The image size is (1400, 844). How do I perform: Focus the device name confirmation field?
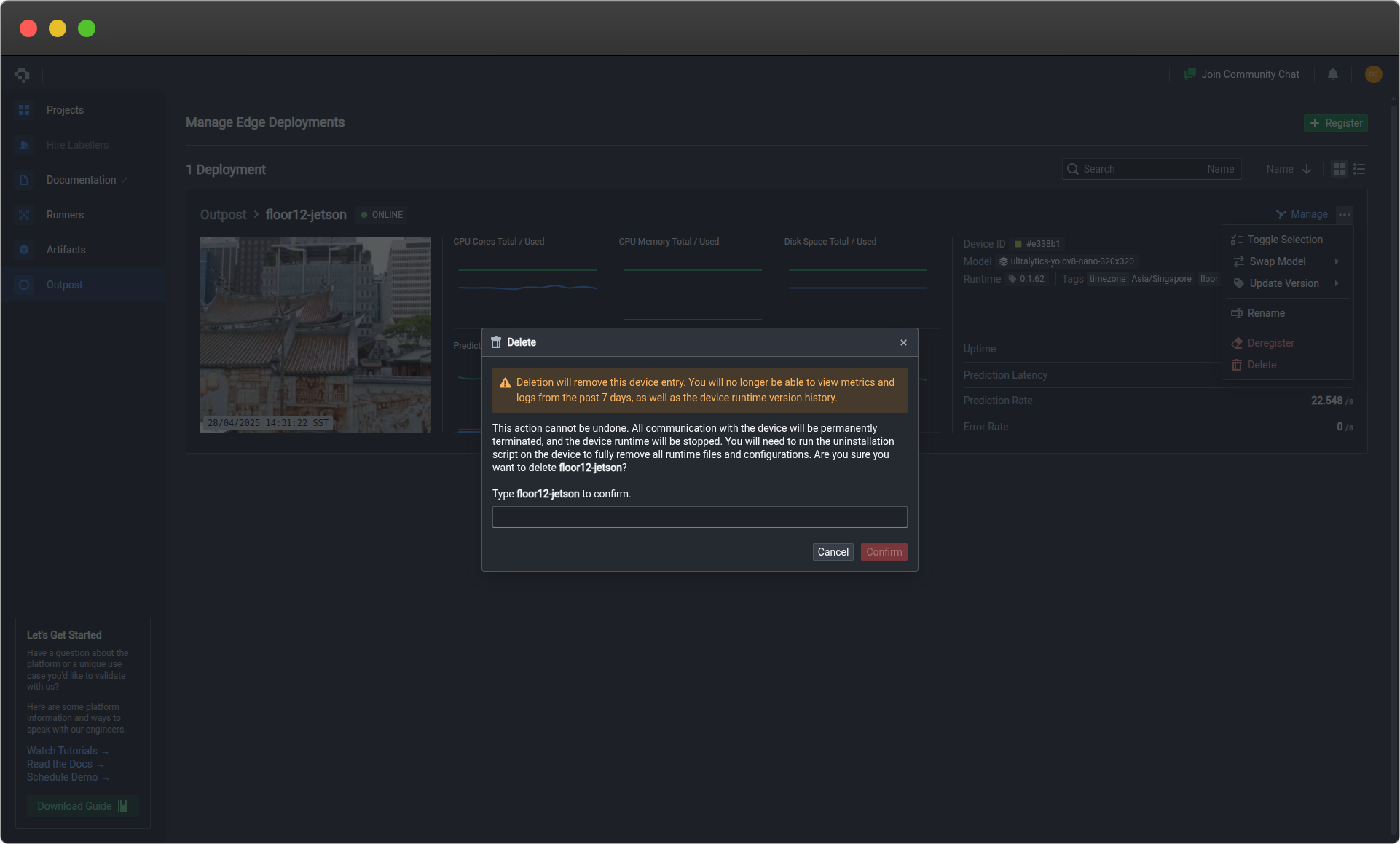click(699, 517)
